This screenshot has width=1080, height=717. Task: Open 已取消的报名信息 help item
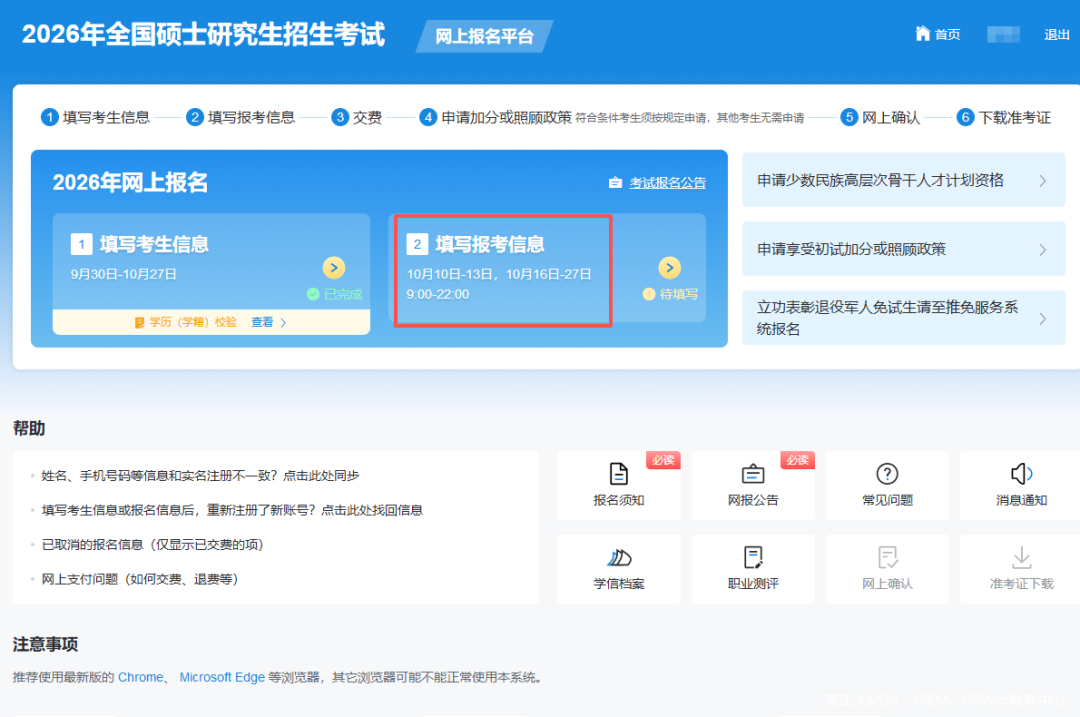pyautogui.click(x=152, y=545)
